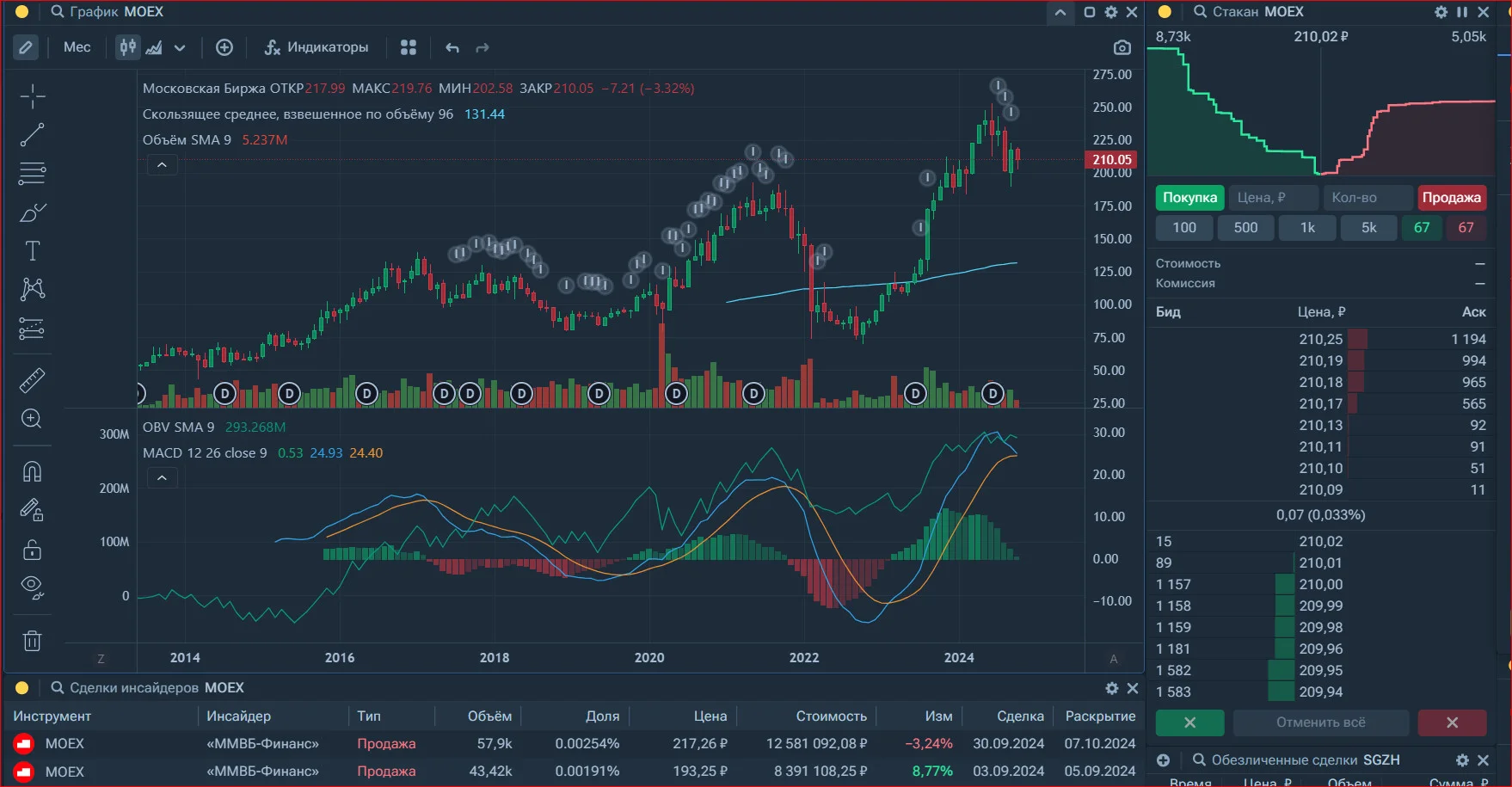
Task: Hide all drawings with the eye icon
Action: [x=33, y=587]
